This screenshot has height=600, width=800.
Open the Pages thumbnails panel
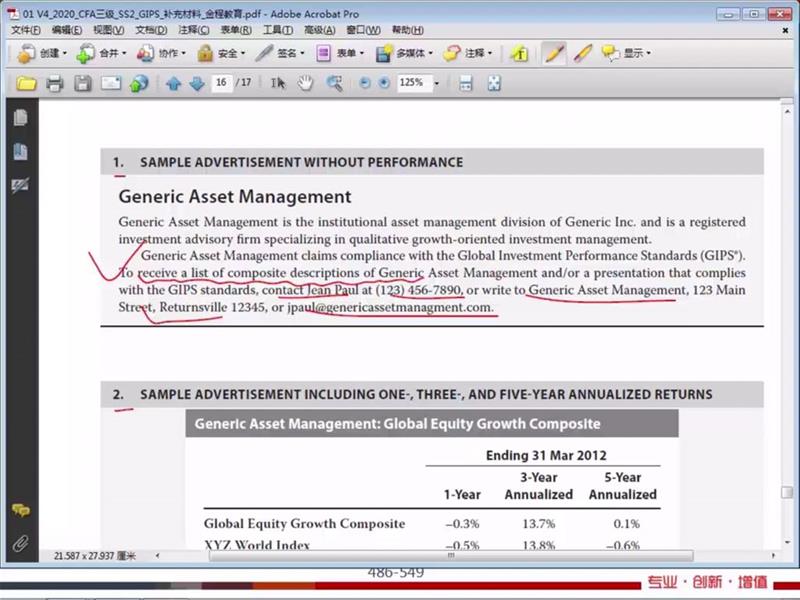pos(20,118)
